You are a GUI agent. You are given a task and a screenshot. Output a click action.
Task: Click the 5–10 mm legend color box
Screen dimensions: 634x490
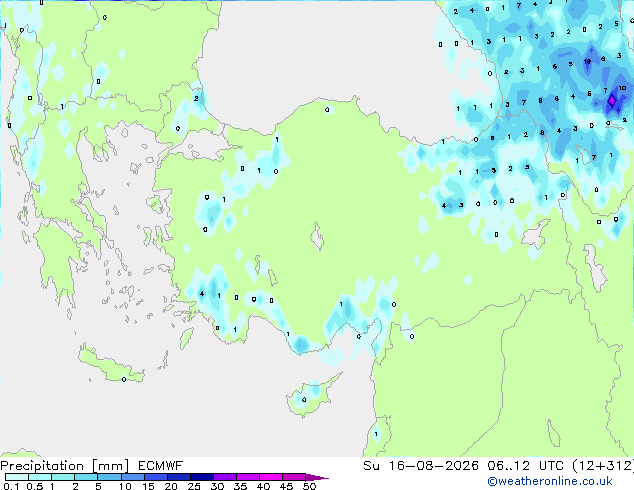pyautogui.click(x=109, y=477)
